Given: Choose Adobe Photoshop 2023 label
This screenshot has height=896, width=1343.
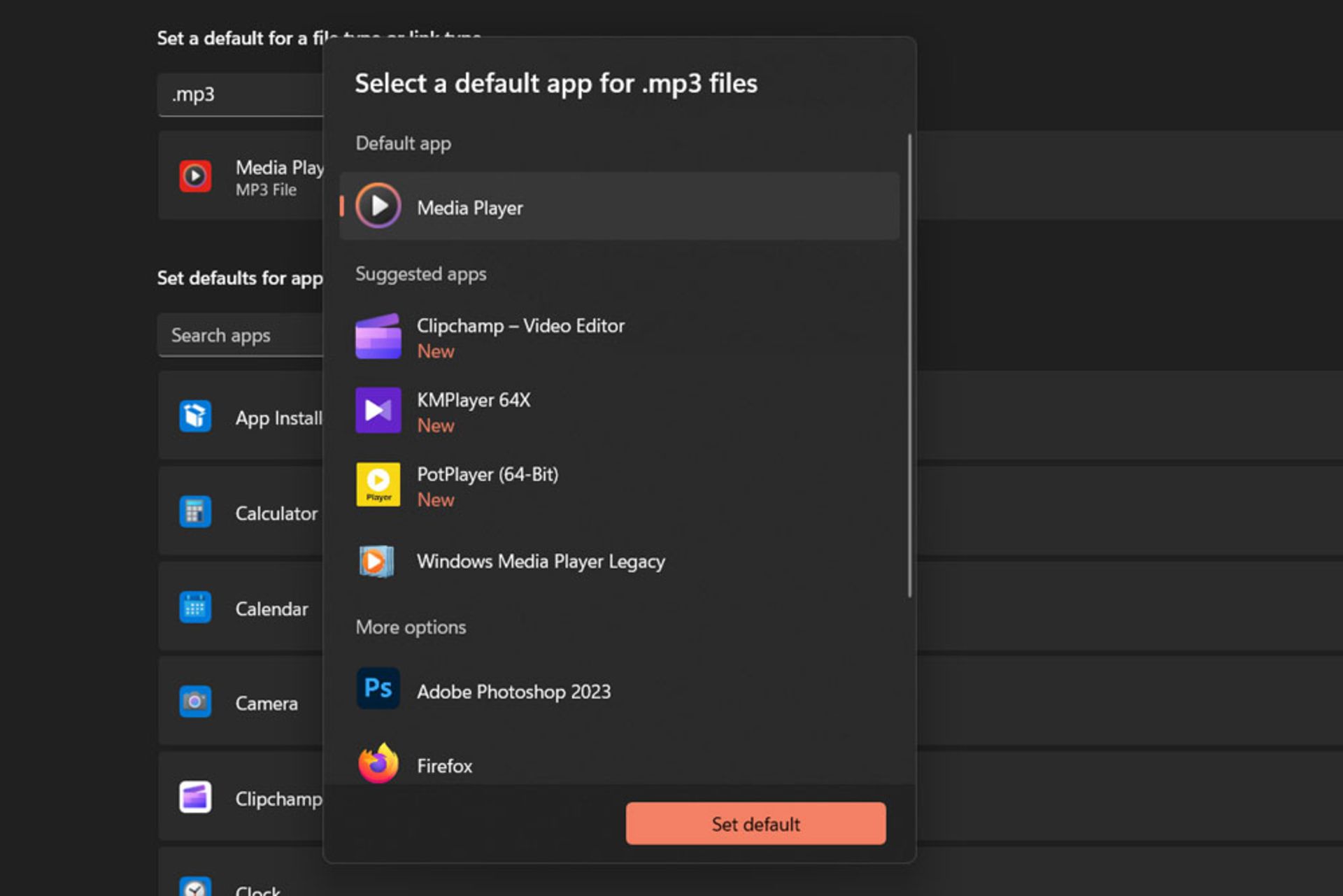Looking at the screenshot, I should pos(513,692).
